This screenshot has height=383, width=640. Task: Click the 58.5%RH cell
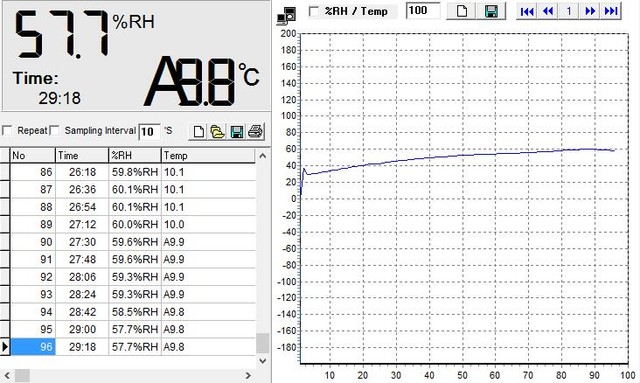[x=135, y=312]
